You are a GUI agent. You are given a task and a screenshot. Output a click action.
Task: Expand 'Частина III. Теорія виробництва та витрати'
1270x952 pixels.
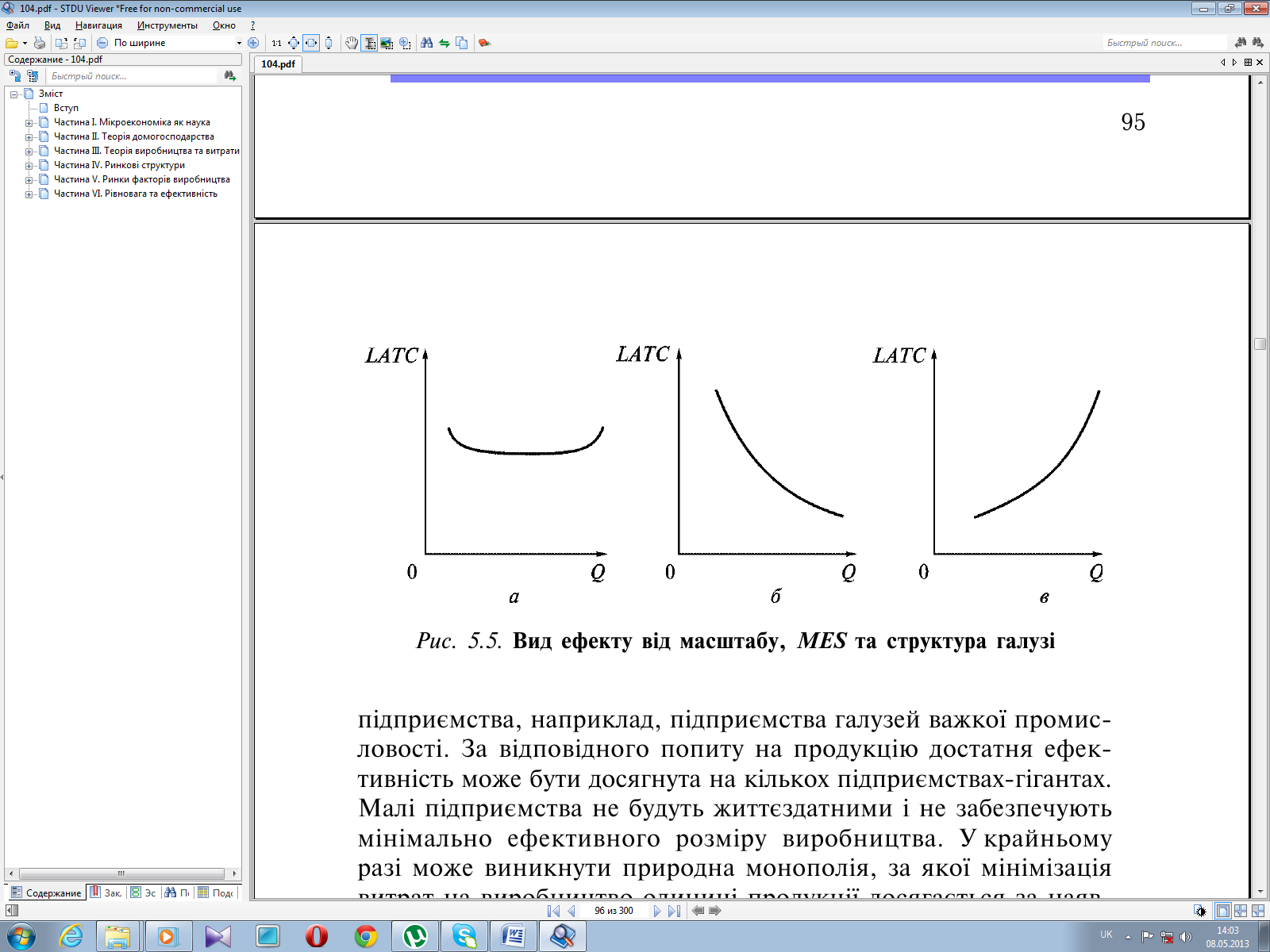29,151
